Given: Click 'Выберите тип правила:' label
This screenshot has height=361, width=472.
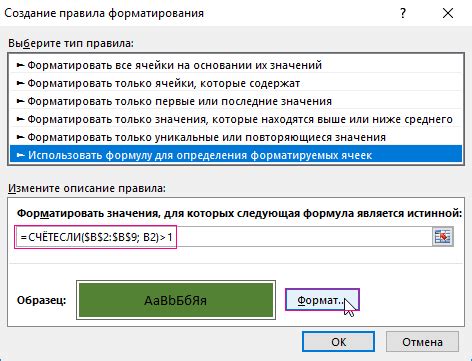Looking at the screenshot, I should pyautogui.click(x=71, y=43).
